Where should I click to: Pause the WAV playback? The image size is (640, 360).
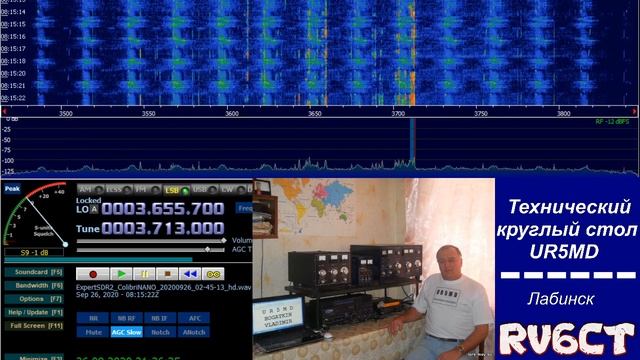[x=144, y=274]
